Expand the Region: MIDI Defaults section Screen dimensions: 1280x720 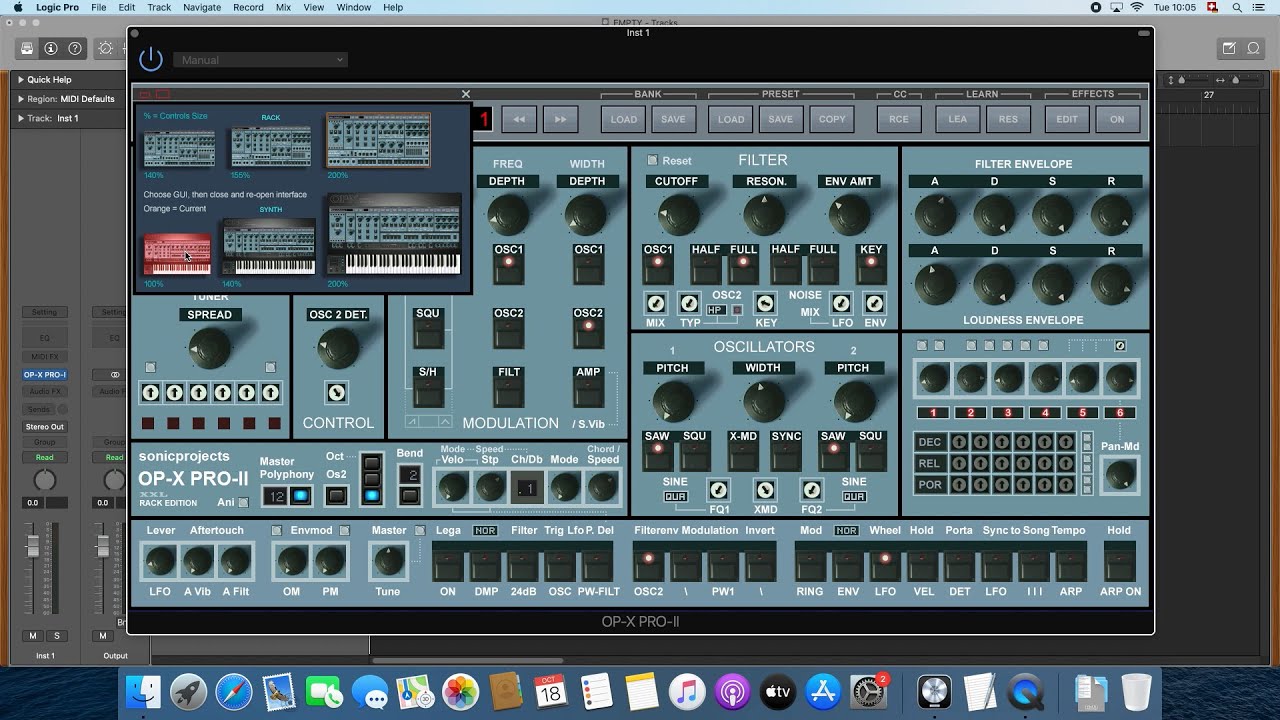21,99
